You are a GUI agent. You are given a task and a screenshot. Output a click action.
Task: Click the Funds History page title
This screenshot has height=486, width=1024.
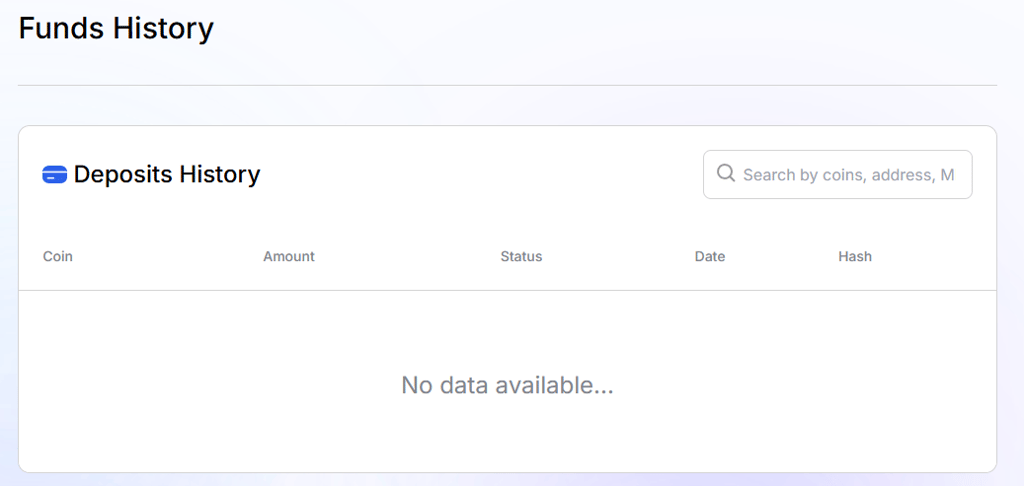tap(116, 29)
